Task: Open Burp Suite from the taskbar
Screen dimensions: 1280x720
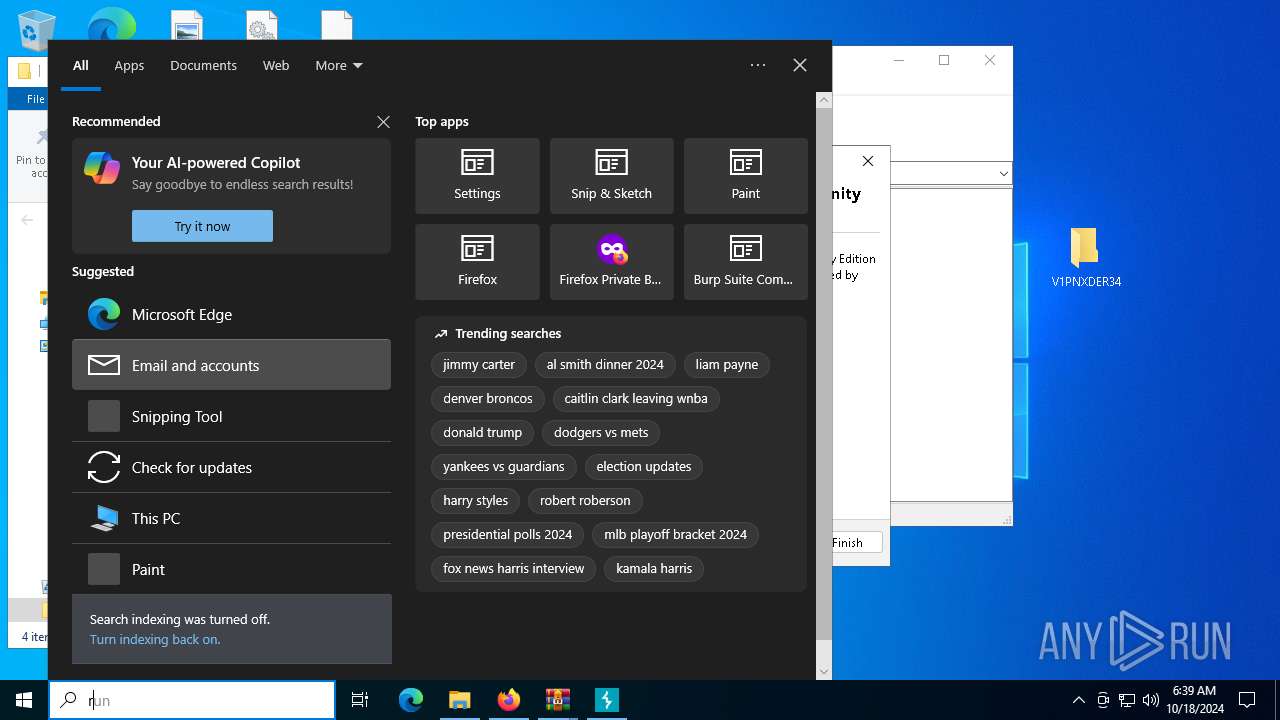Action: [606, 700]
